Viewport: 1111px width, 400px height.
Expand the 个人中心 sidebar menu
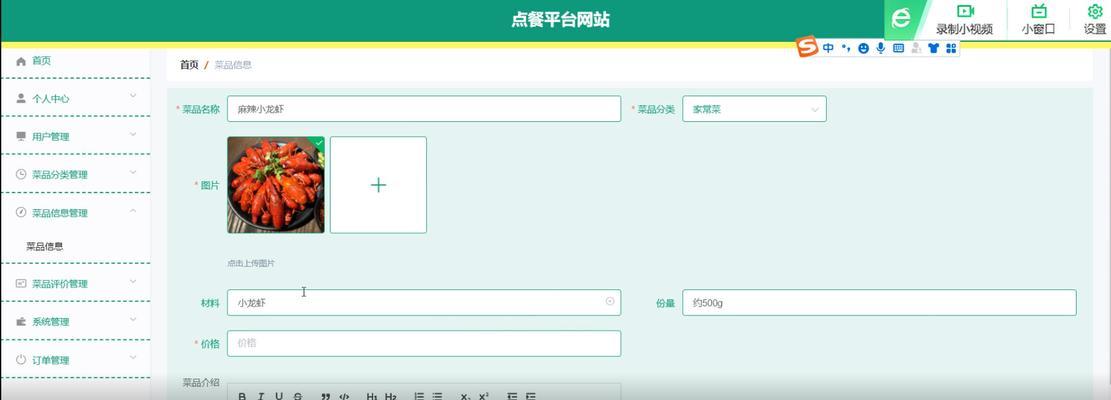point(75,98)
